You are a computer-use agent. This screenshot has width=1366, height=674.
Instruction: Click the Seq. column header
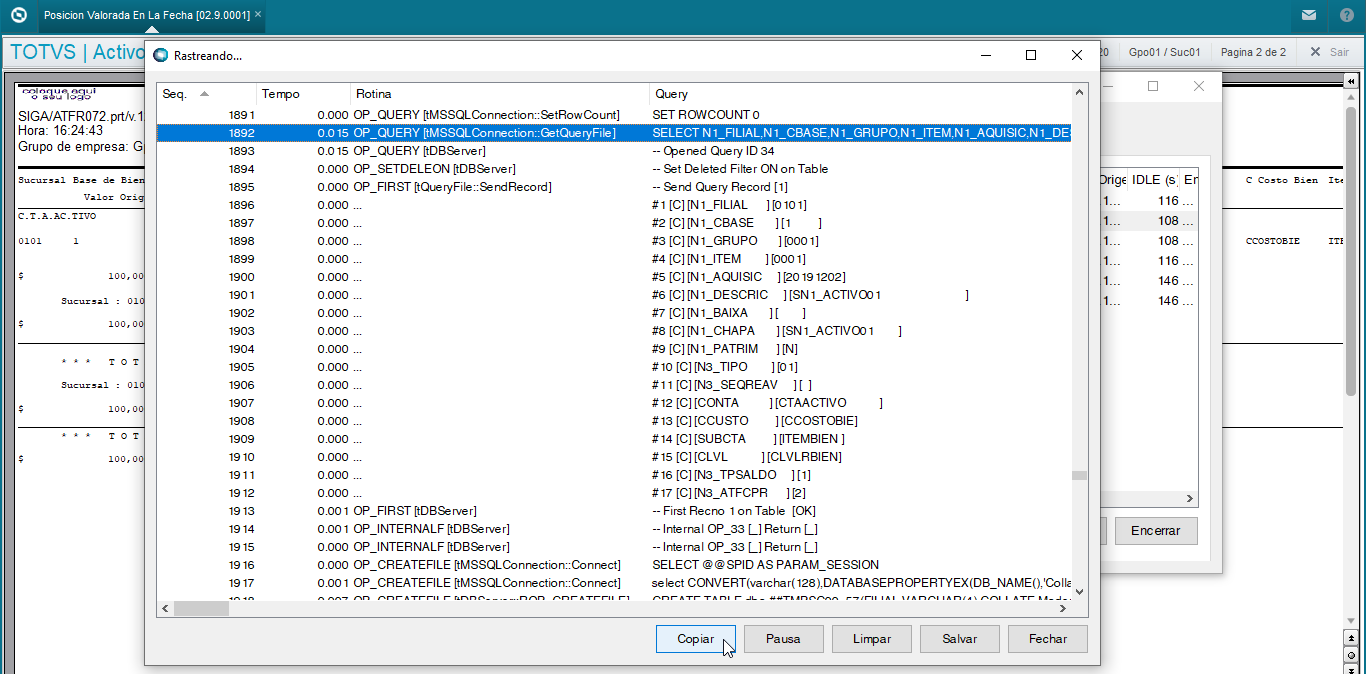(x=207, y=94)
